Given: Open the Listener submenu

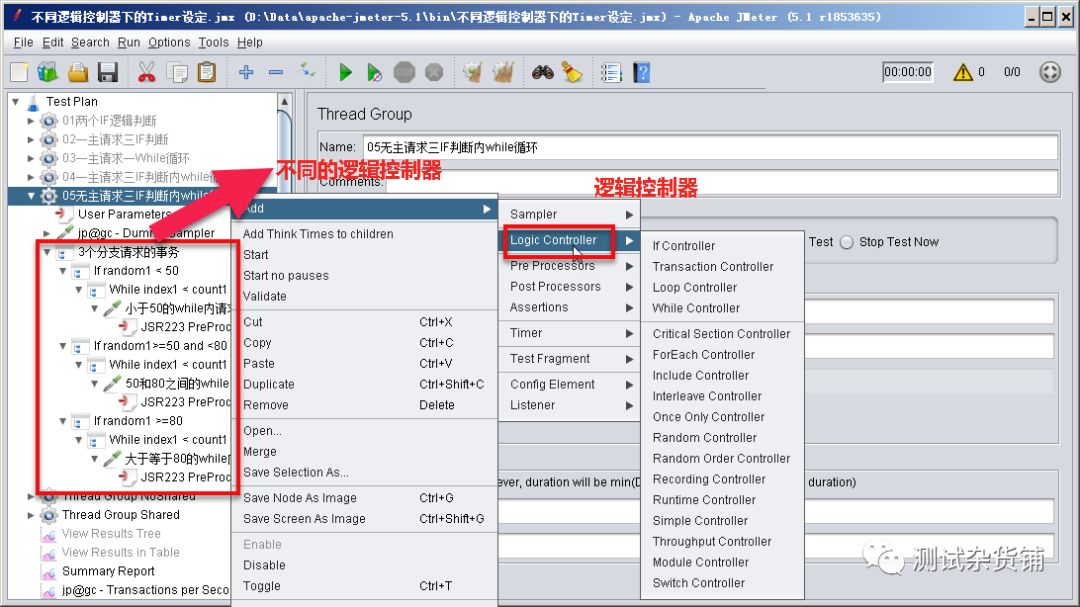Looking at the screenshot, I should (570, 405).
